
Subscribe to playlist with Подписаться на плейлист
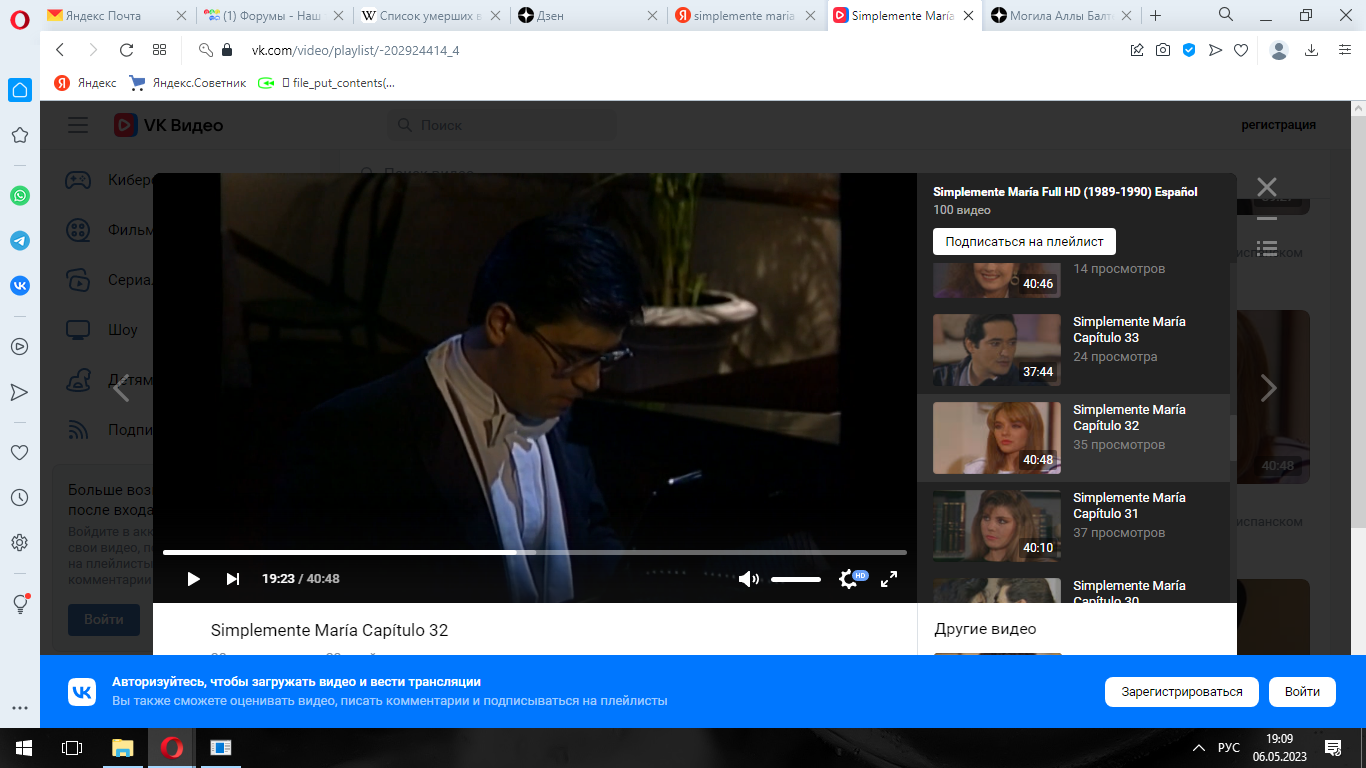coord(1024,241)
